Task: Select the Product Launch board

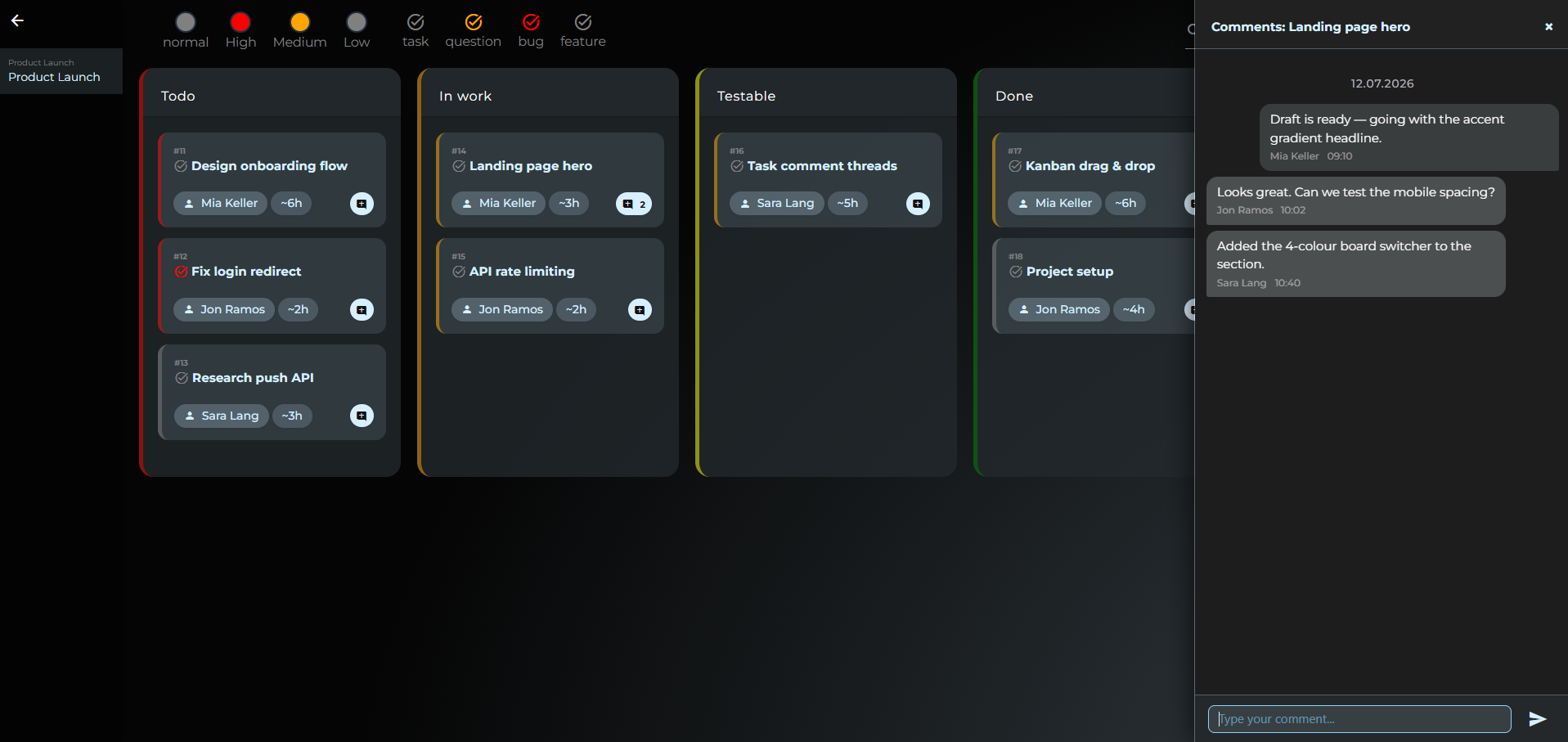Action: 61,71
